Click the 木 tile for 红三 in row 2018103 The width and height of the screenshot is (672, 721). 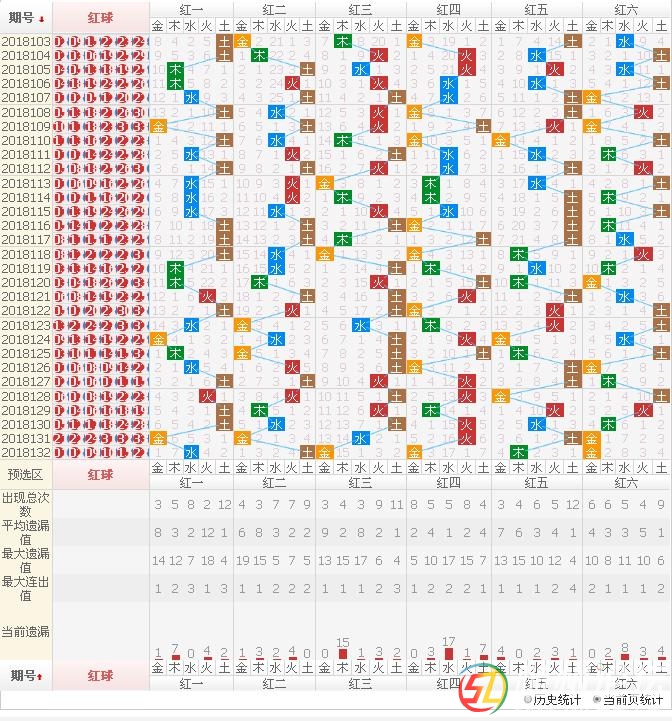[343, 42]
